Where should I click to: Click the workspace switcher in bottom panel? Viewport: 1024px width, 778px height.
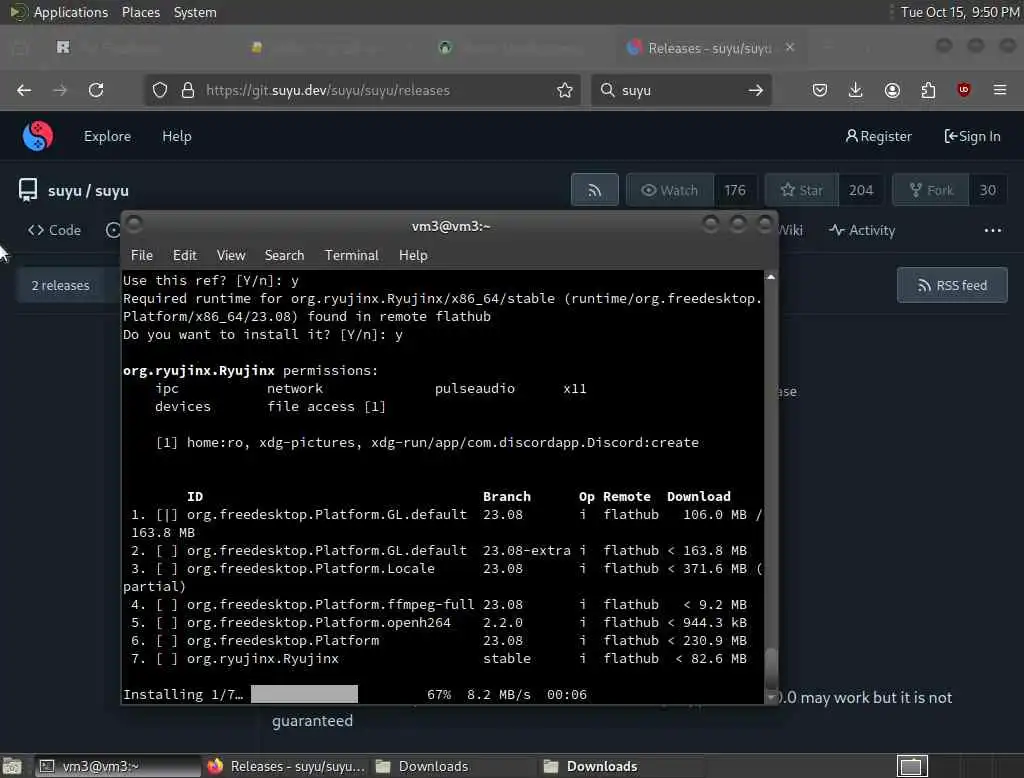click(912, 766)
